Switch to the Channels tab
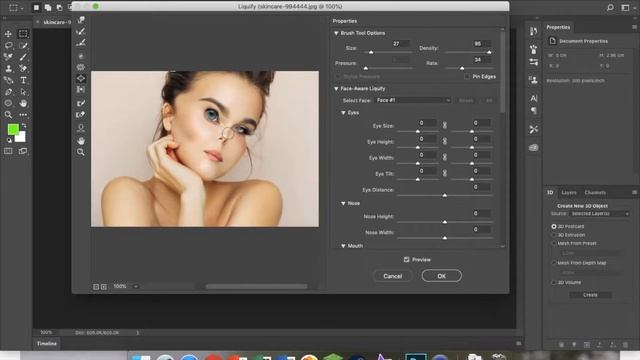Screen dimensions: 640x360 595,193
